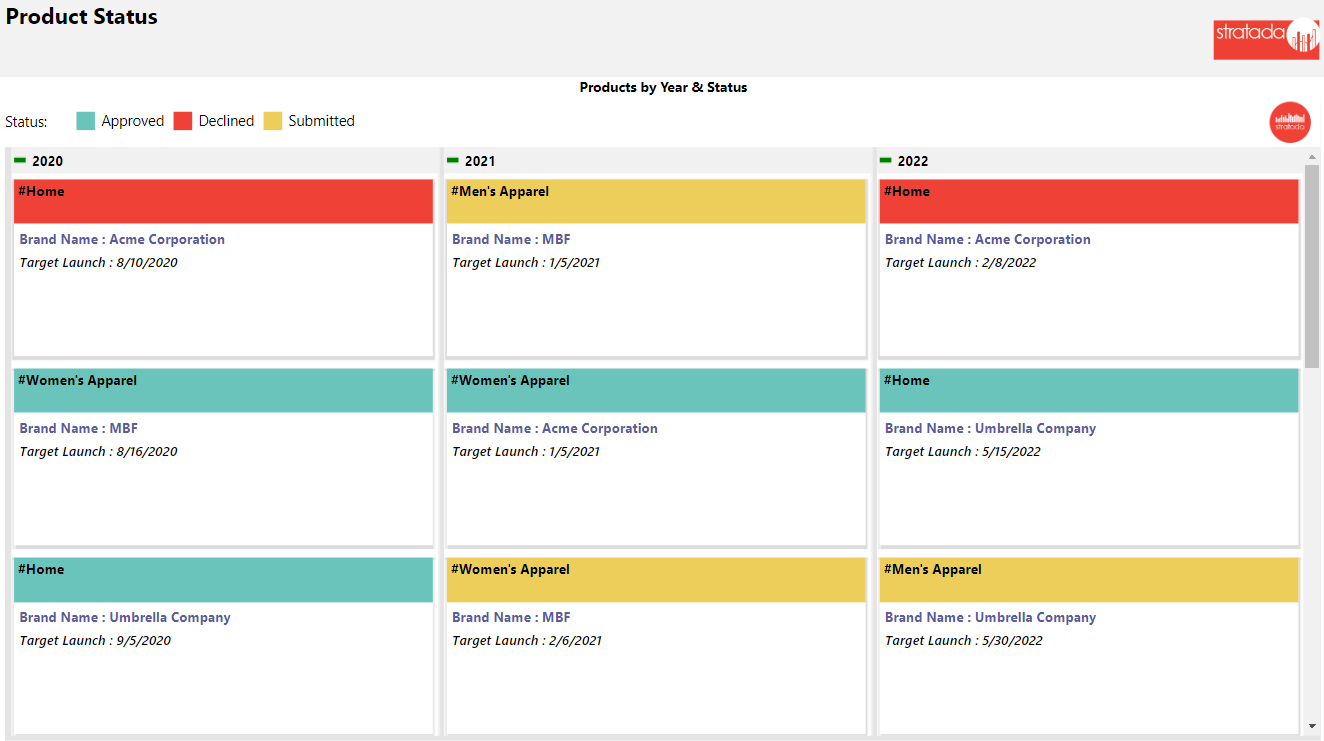
Task: Click the Stratada logo in the header
Action: [1266, 39]
